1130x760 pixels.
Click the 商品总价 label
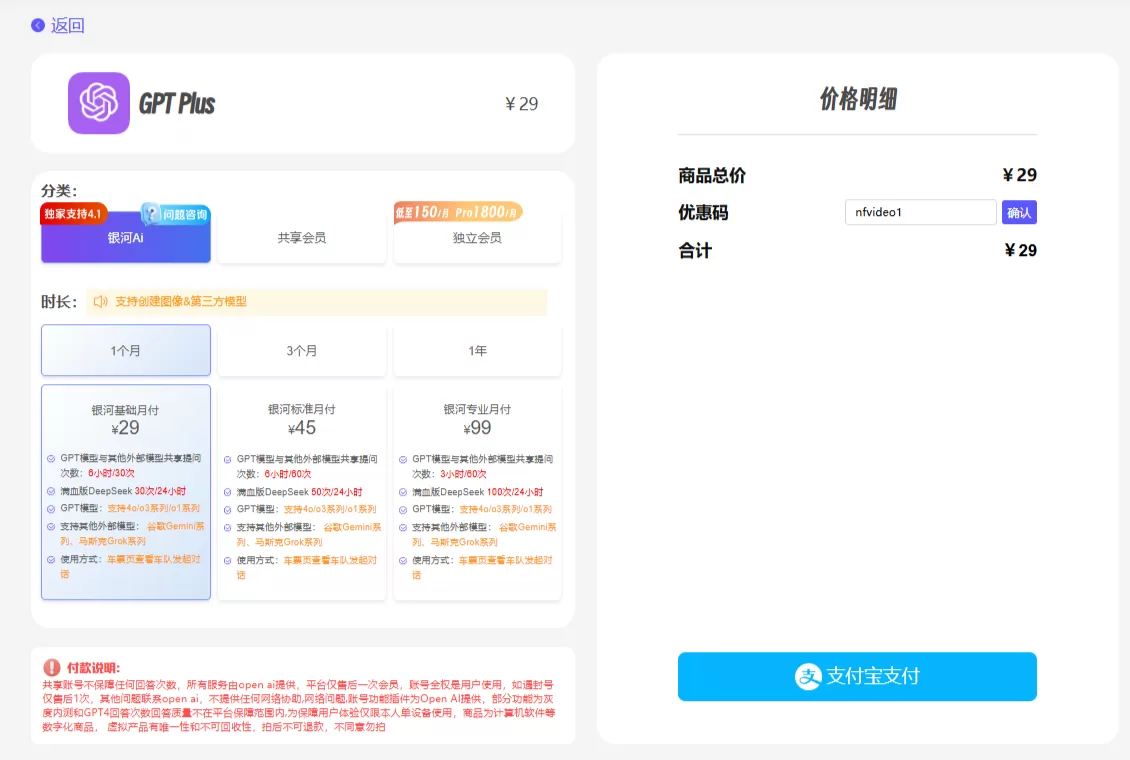coord(712,175)
